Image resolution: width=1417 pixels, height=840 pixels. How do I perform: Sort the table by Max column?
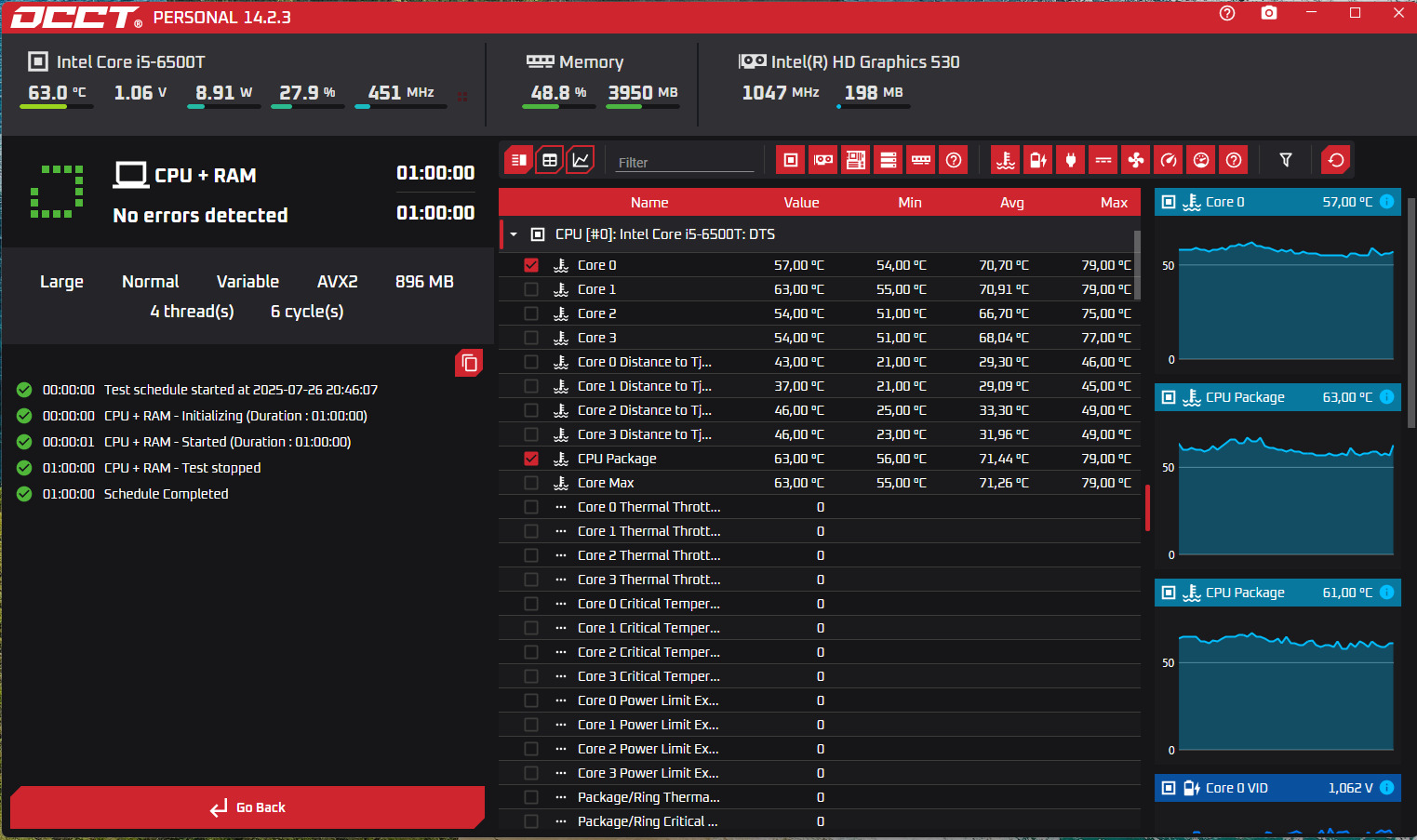point(1114,202)
